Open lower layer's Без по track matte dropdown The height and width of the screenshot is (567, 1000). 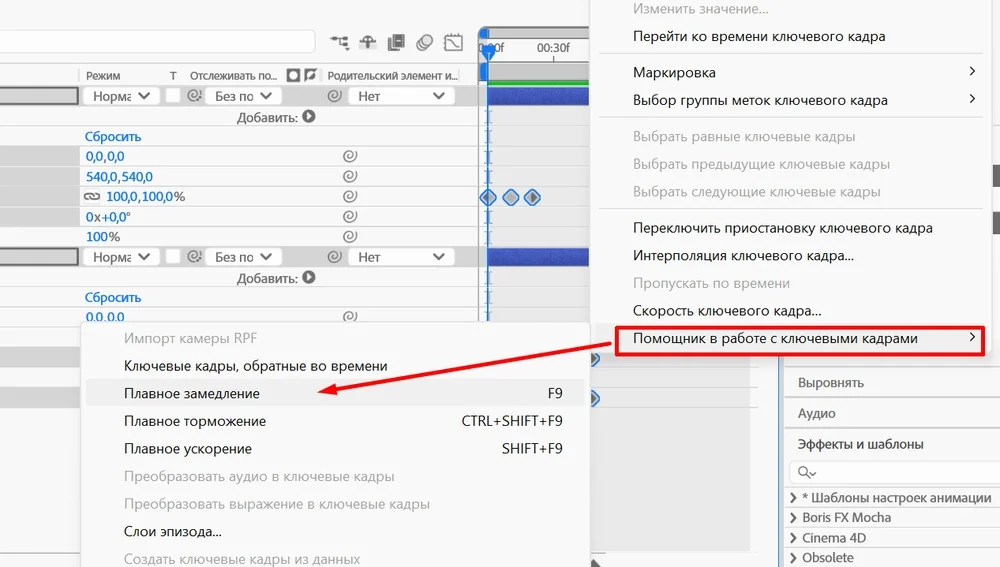tap(242, 257)
